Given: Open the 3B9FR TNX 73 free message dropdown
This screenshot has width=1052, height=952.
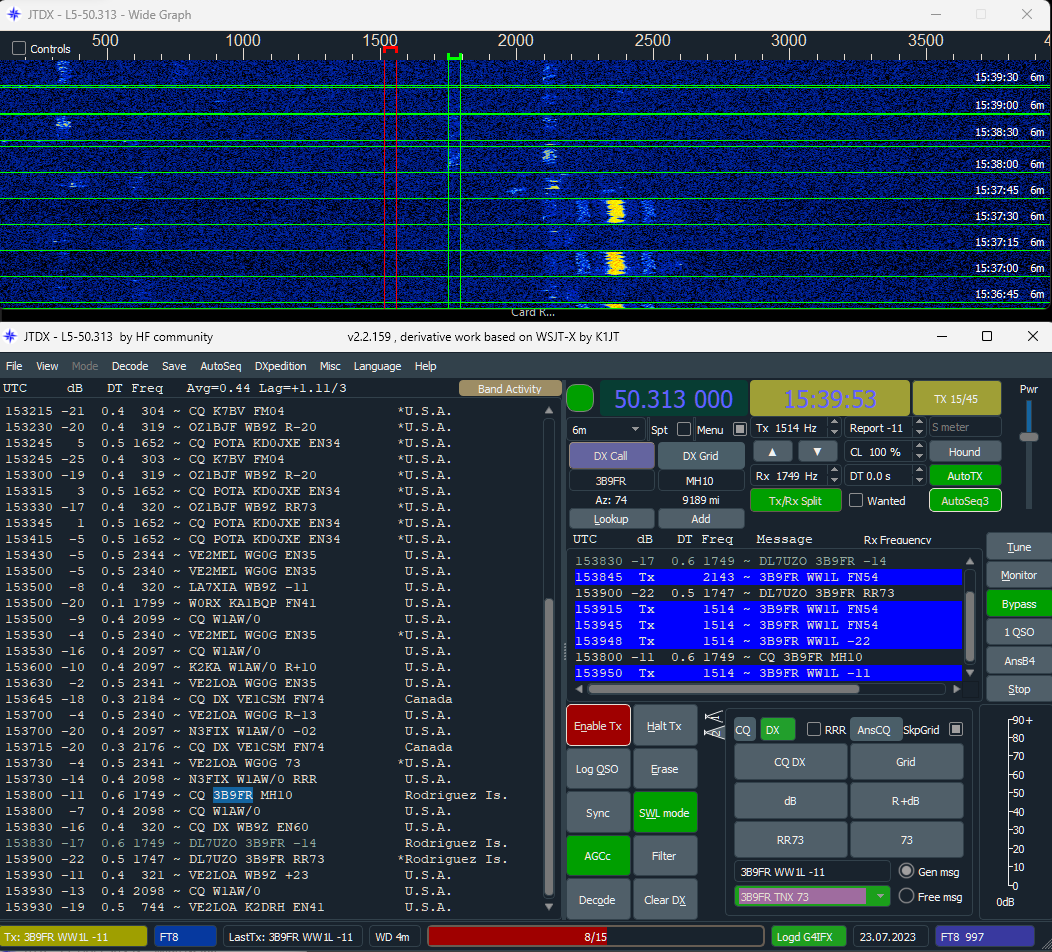Looking at the screenshot, I should 879,896.
